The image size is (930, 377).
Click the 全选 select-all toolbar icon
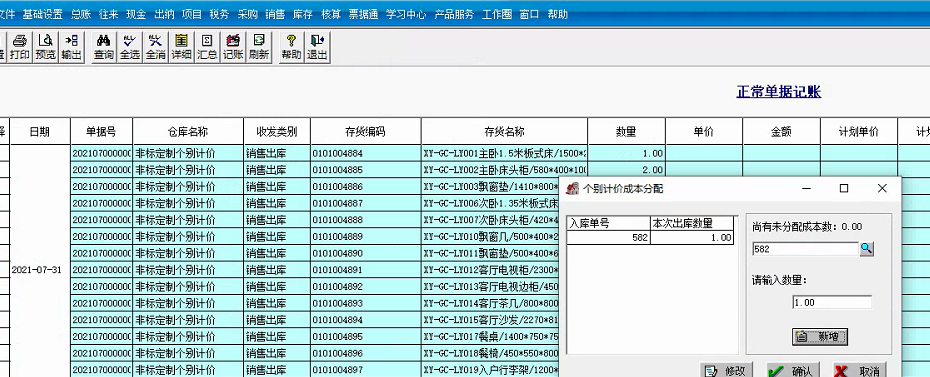click(x=130, y=47)
